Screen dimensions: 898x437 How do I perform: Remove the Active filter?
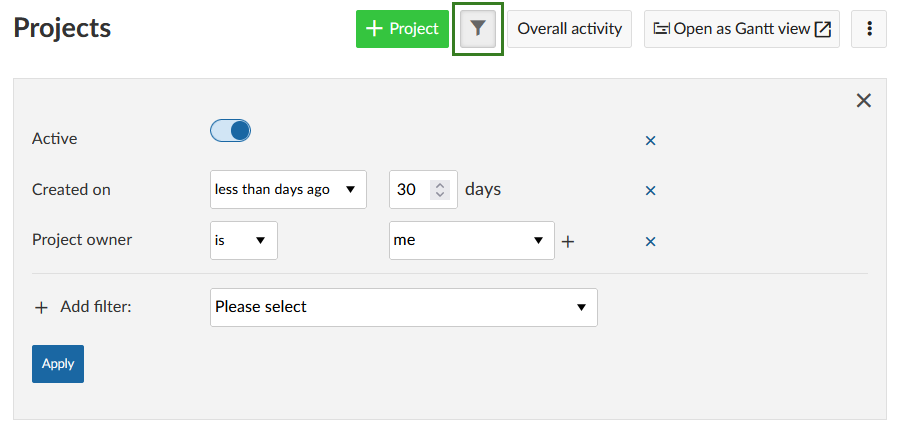click(650, 141)
